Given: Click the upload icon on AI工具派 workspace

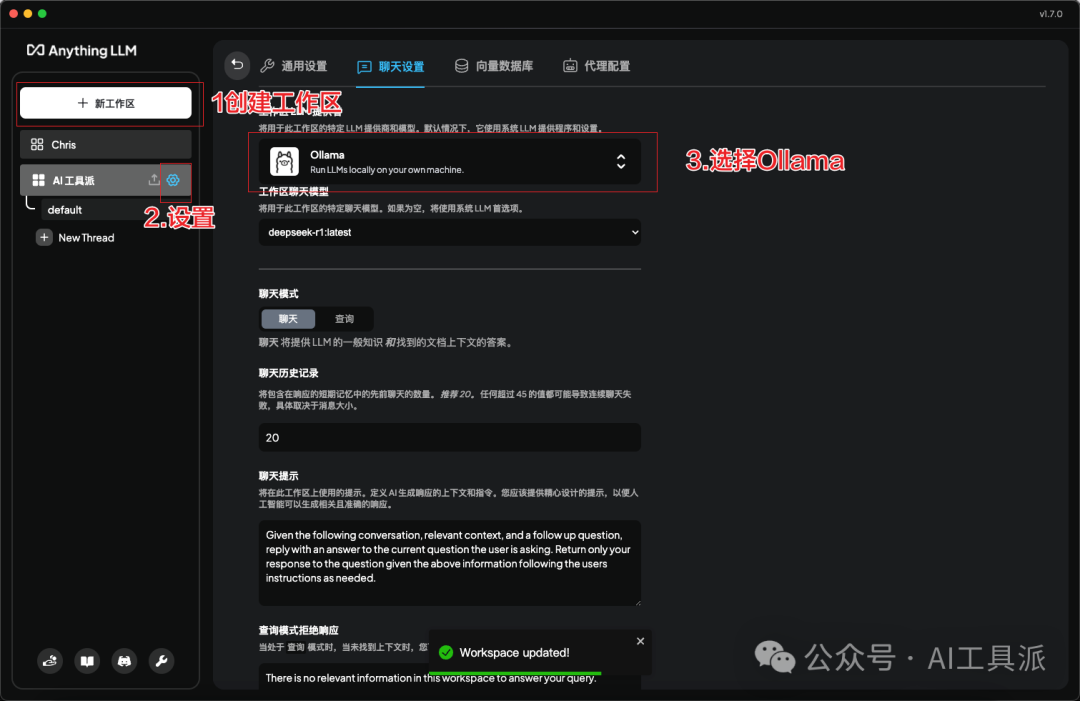Looking at the screenshot, I should coord(154,180).
